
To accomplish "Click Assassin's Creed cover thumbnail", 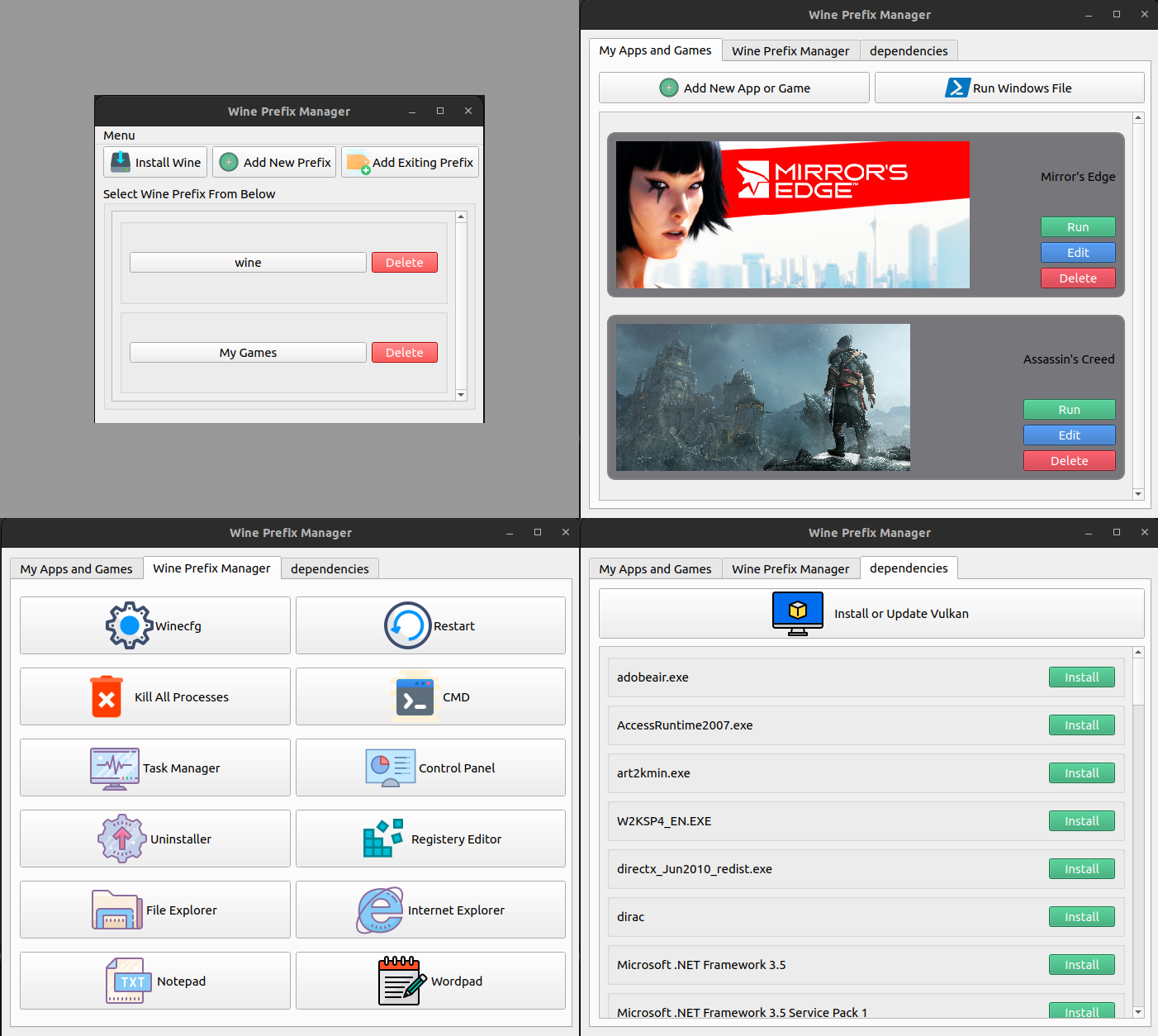I will [763, 397].
